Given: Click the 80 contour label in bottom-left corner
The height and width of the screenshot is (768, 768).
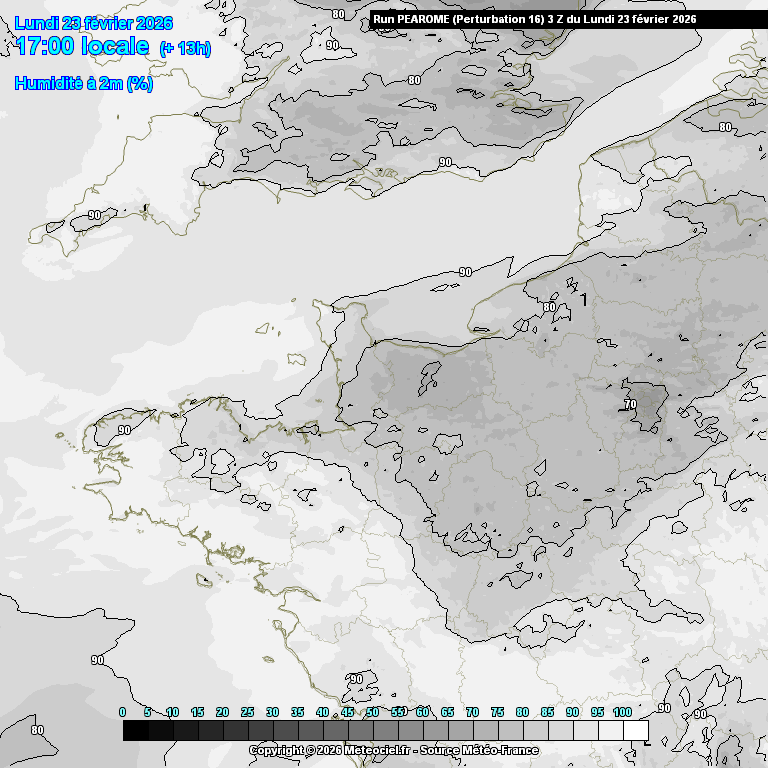Looking at the screenshot, I should pos(37,730).
